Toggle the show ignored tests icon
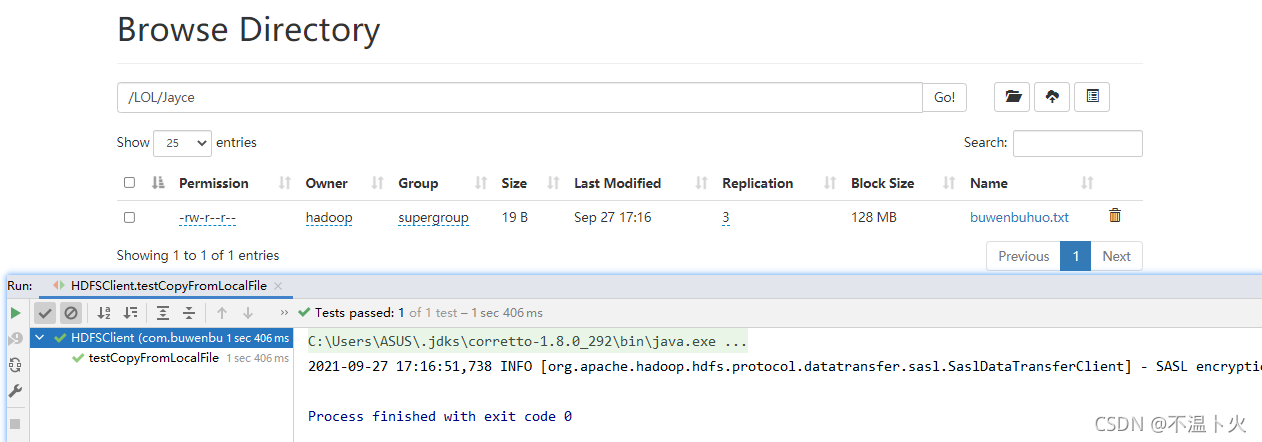 (71, 313)
